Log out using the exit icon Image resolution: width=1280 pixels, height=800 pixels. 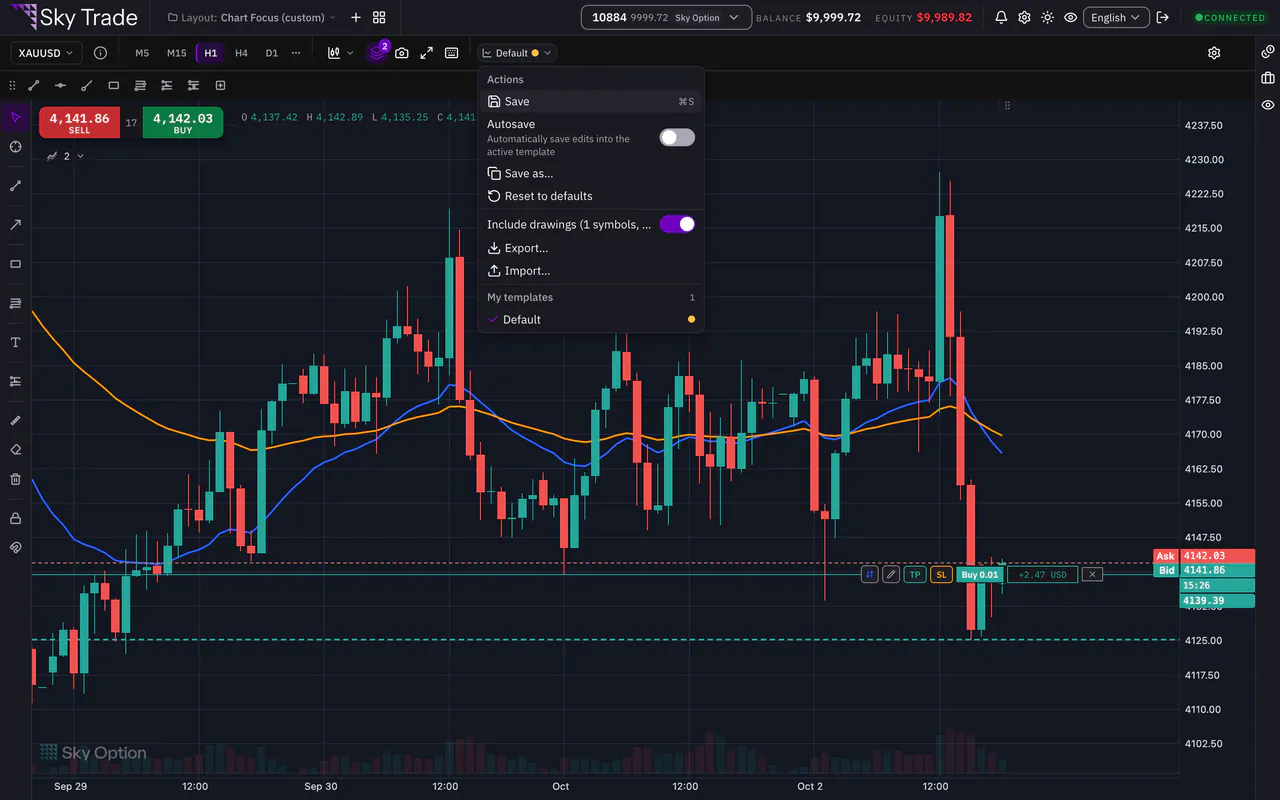click(1162, 18)
